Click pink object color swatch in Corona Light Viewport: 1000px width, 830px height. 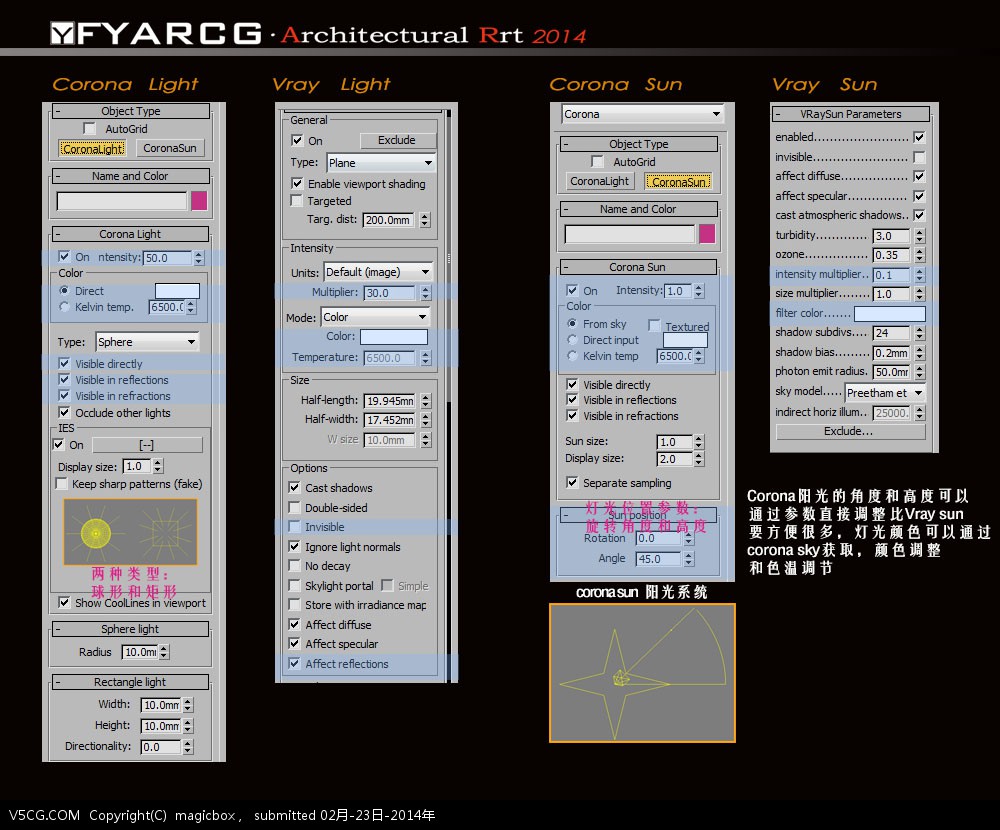click(x=199, y=201)
